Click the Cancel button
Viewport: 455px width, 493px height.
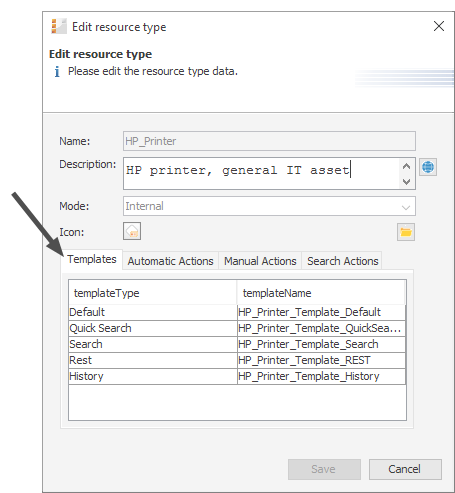pos(405,469)
